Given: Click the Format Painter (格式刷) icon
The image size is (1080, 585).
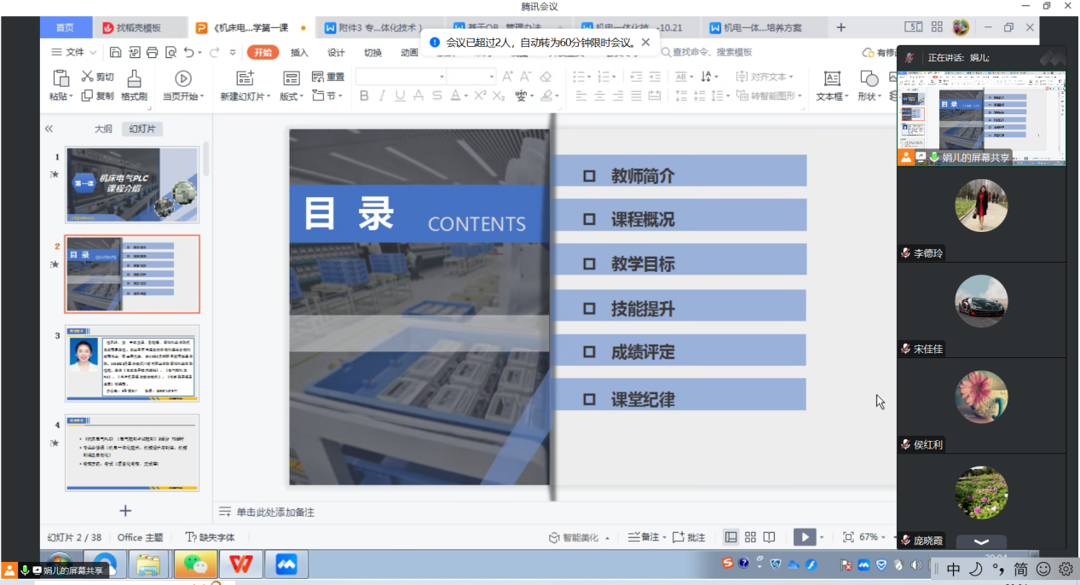Looking at the screenshot, I should (134, 78).
